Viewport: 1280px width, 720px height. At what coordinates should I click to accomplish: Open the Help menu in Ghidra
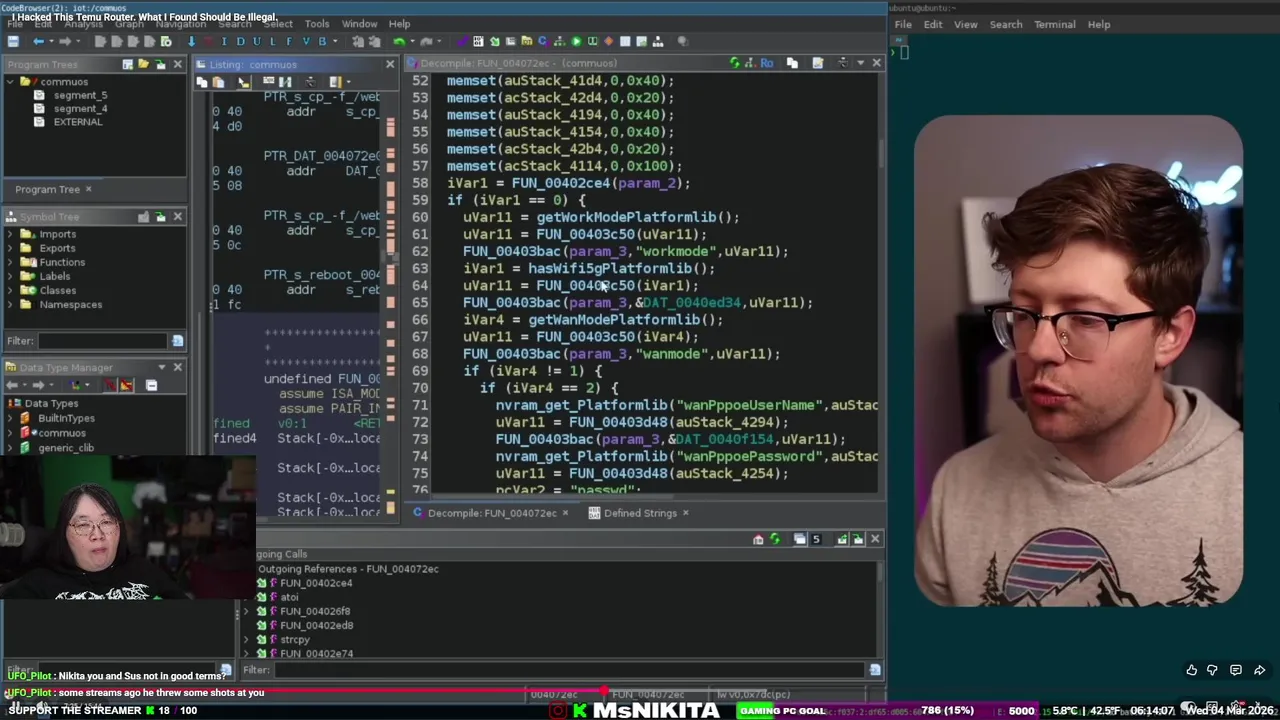pyautogui.click(x=399, y=23)
